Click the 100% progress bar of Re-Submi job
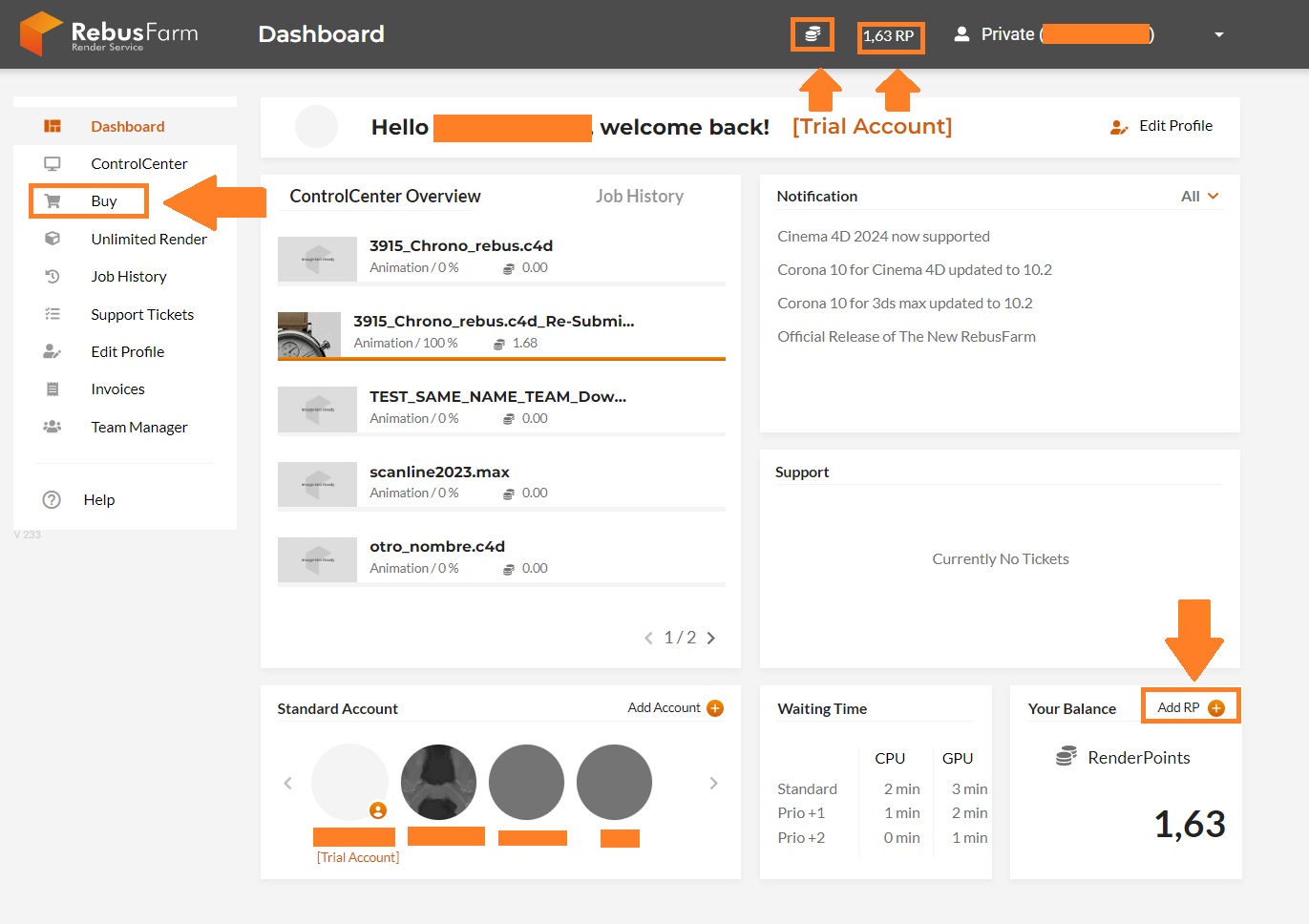The width and height of the screenshot is (1309, 924). tap(501, 359)
